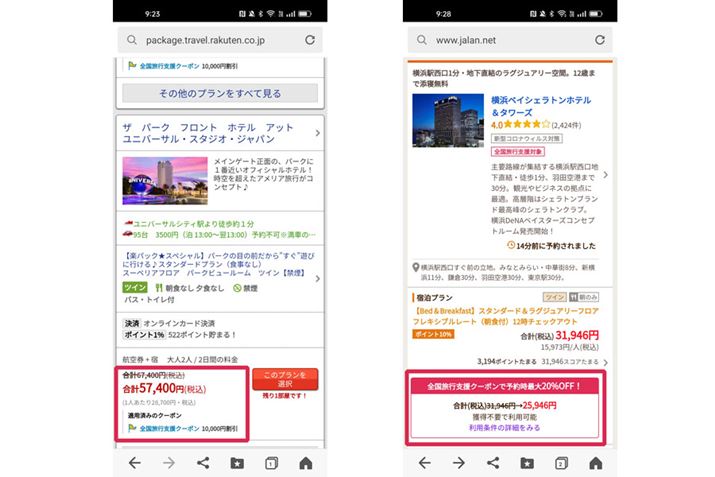715x477 pixels.
Task: Open the Bed & Breakfast スタンダード plan link
Action: click(x=506, y=316)
